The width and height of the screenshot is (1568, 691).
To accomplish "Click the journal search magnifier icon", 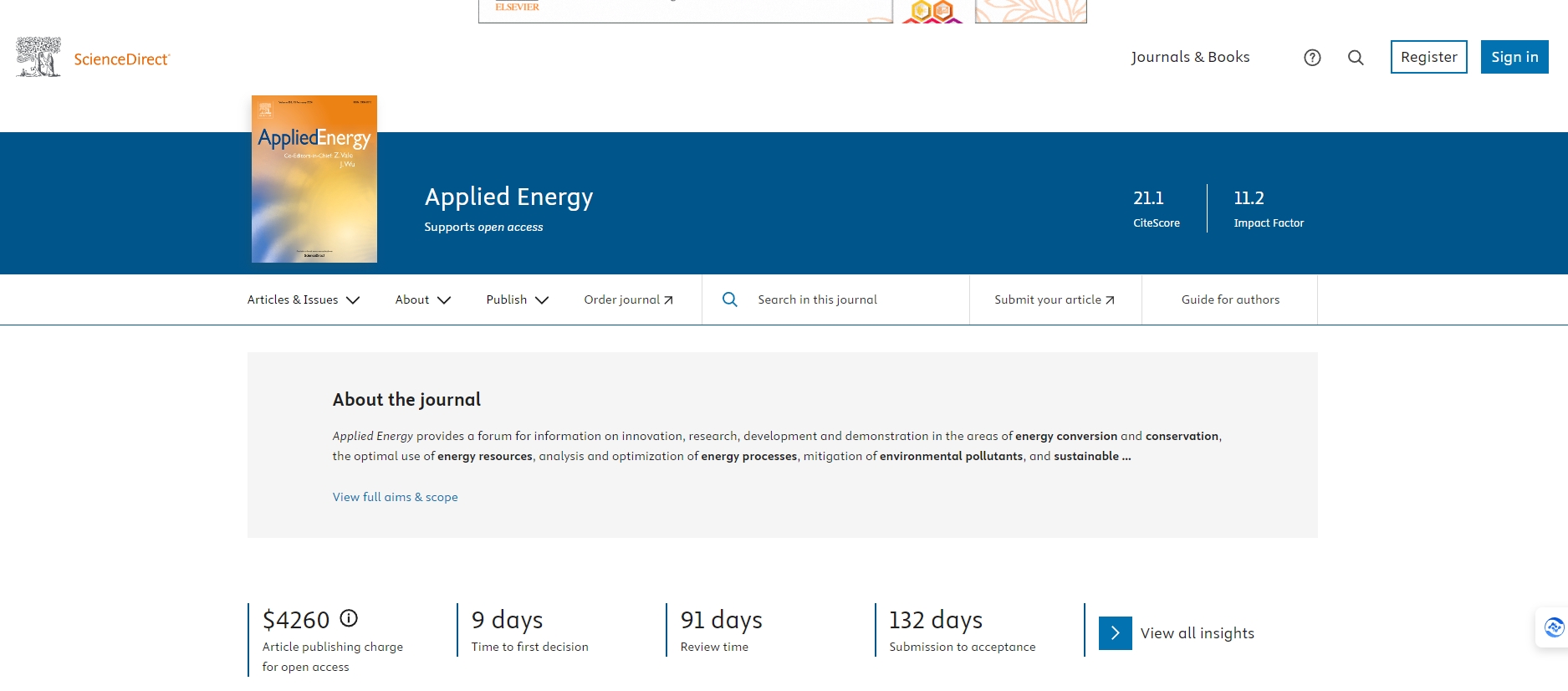I will click(x=730, y=299).
